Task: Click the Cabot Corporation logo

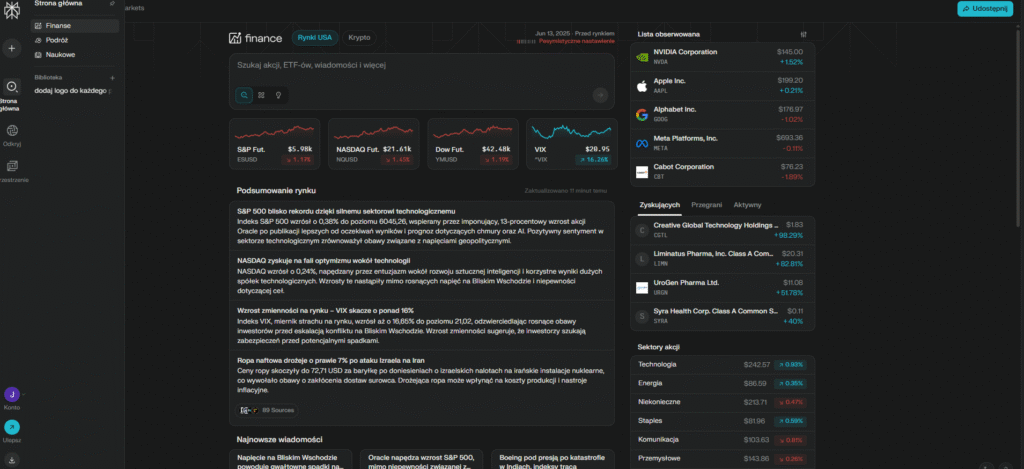Action: (x=642, y=172)
